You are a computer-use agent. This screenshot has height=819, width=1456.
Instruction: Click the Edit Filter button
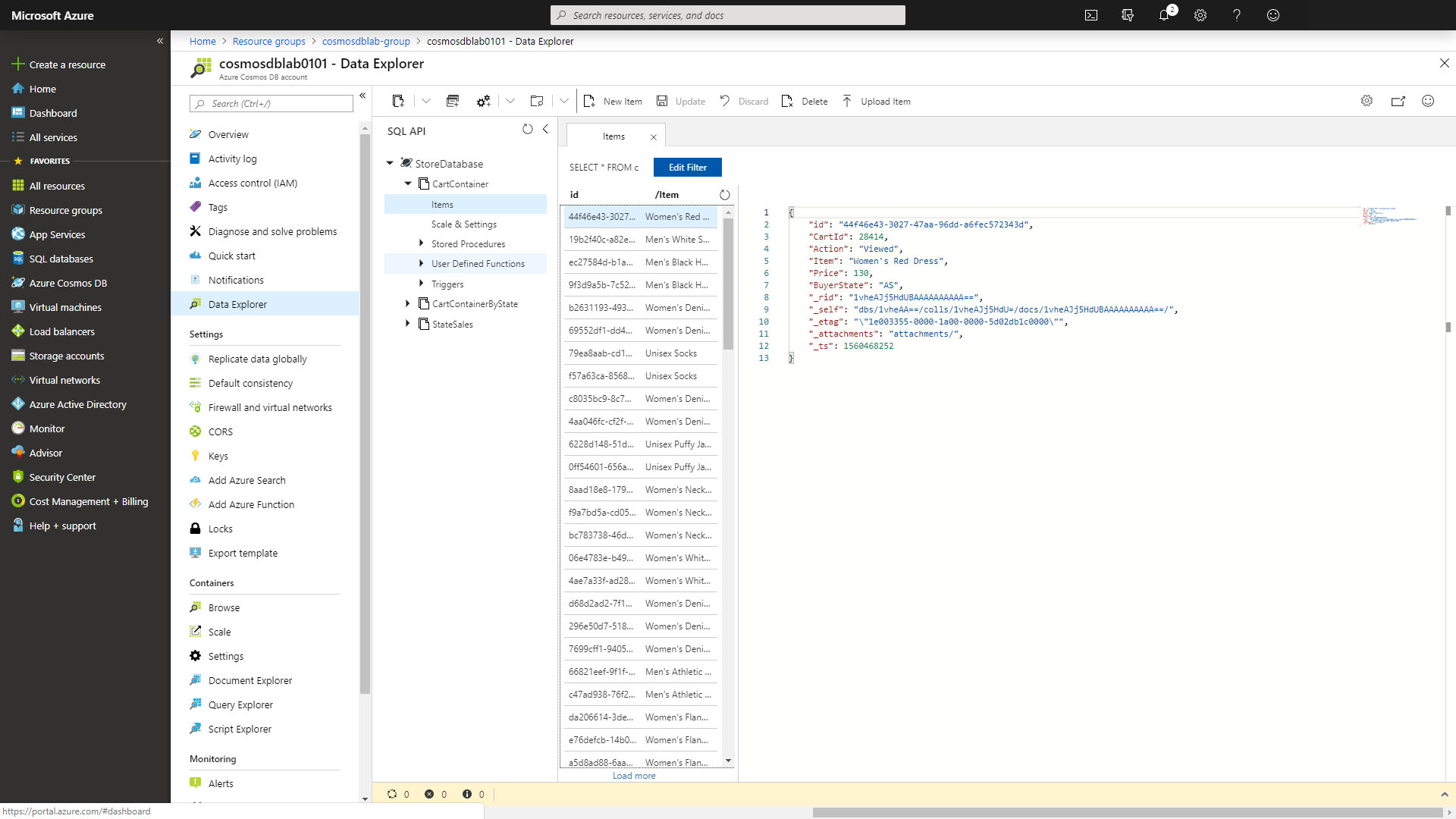pos(688,167)
